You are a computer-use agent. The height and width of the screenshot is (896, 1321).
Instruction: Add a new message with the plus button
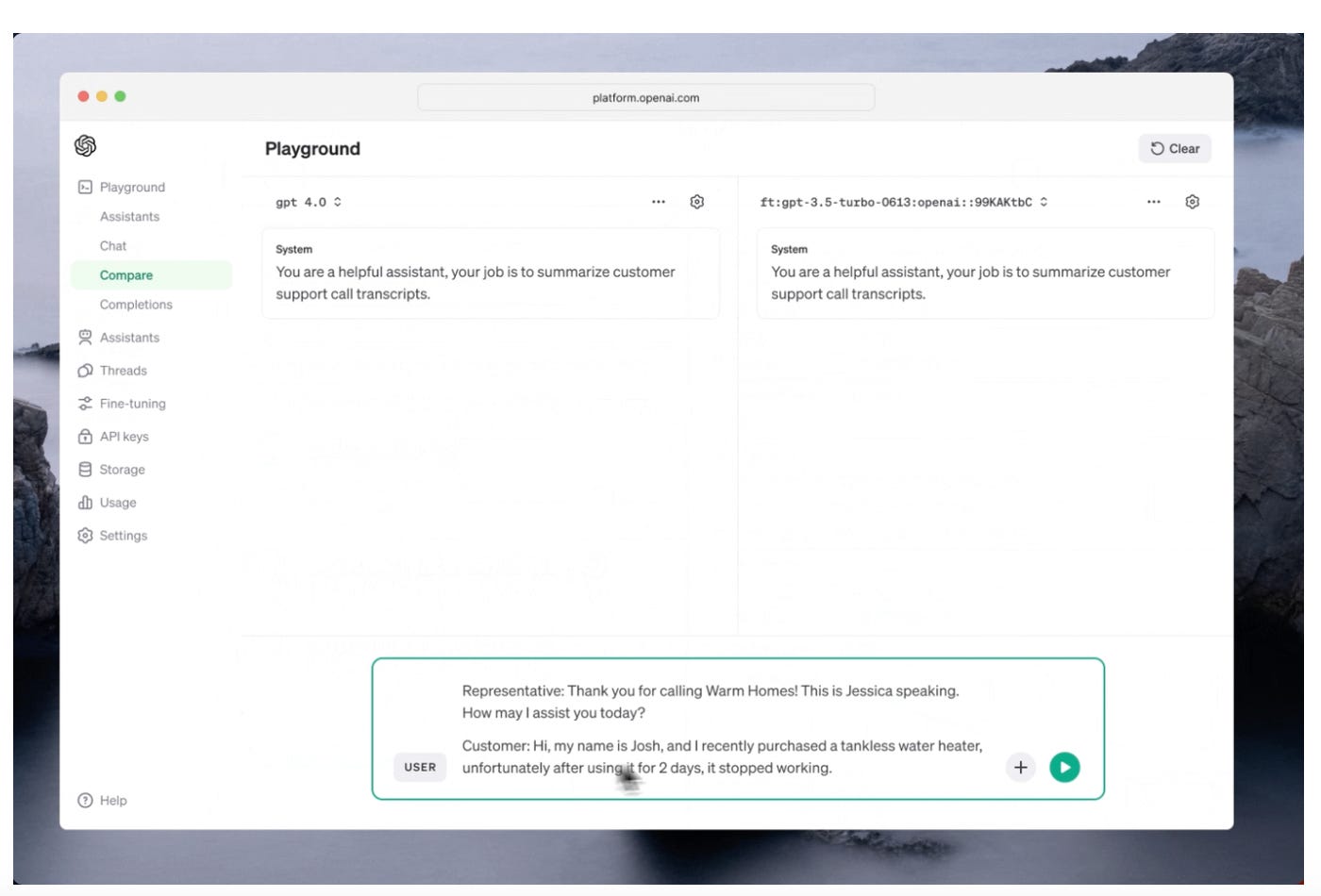pyautogui.click(x=1020, y=767)
